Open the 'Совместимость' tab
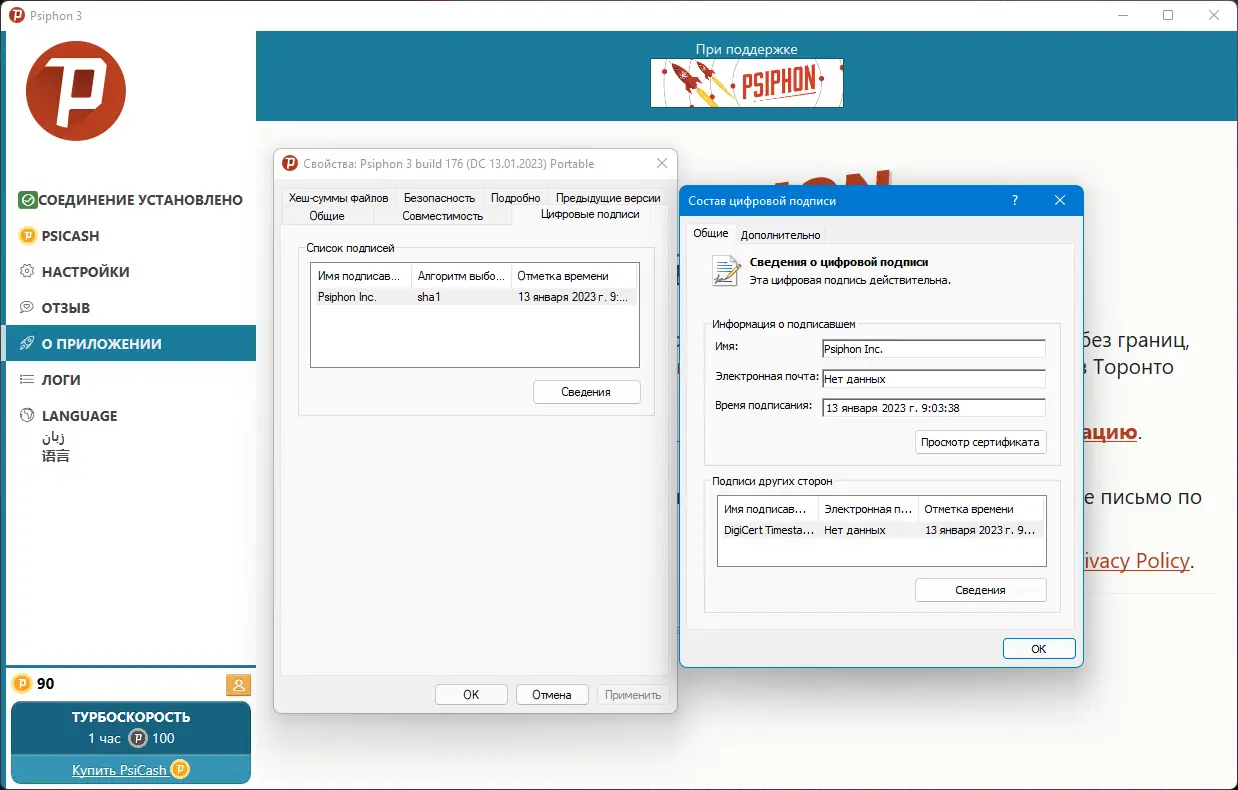1238x790 pixels. pyautogui.click(x=442, y=216)
